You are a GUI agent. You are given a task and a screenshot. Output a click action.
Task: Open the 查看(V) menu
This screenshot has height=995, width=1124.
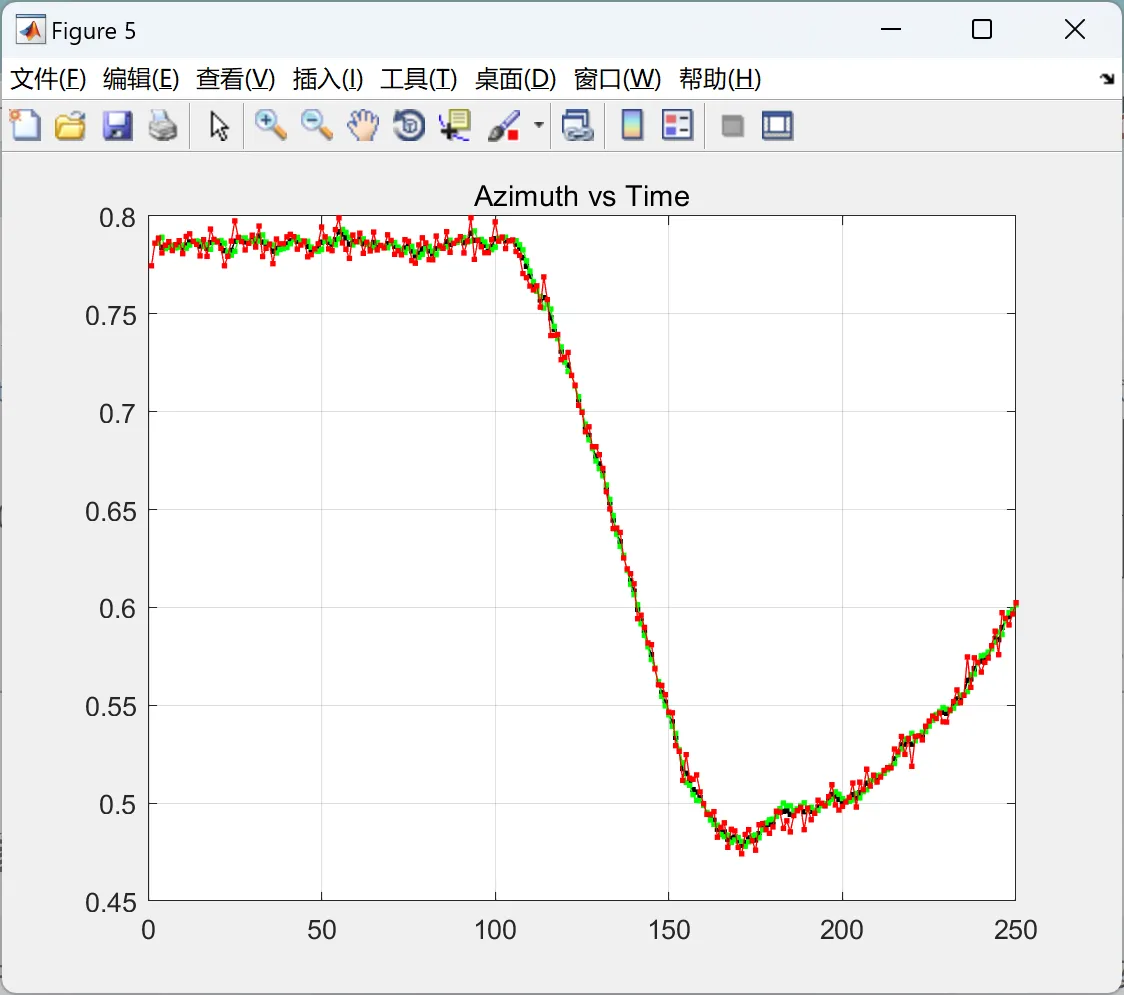(x=236, y=79)
